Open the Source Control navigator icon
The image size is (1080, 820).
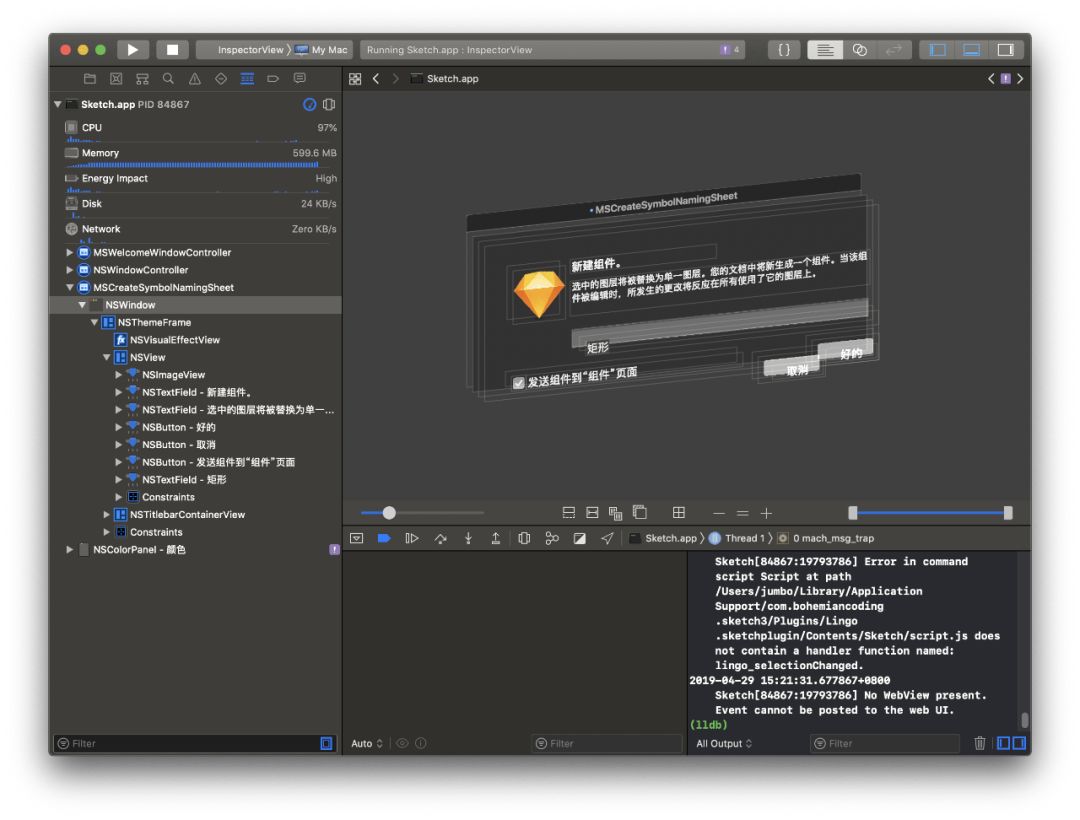click(116, 78)
